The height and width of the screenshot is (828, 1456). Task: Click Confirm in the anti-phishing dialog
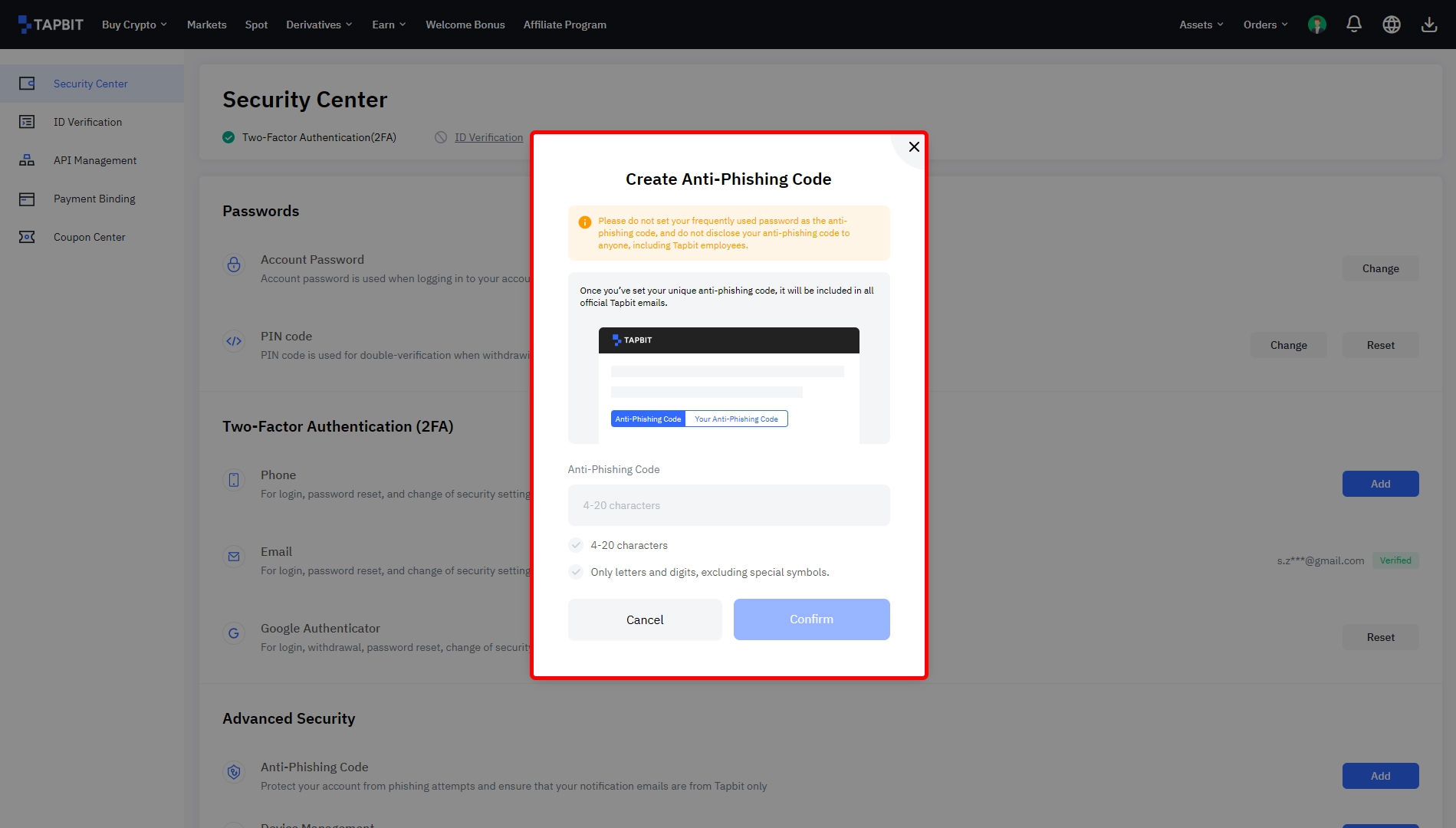point(811,619)
